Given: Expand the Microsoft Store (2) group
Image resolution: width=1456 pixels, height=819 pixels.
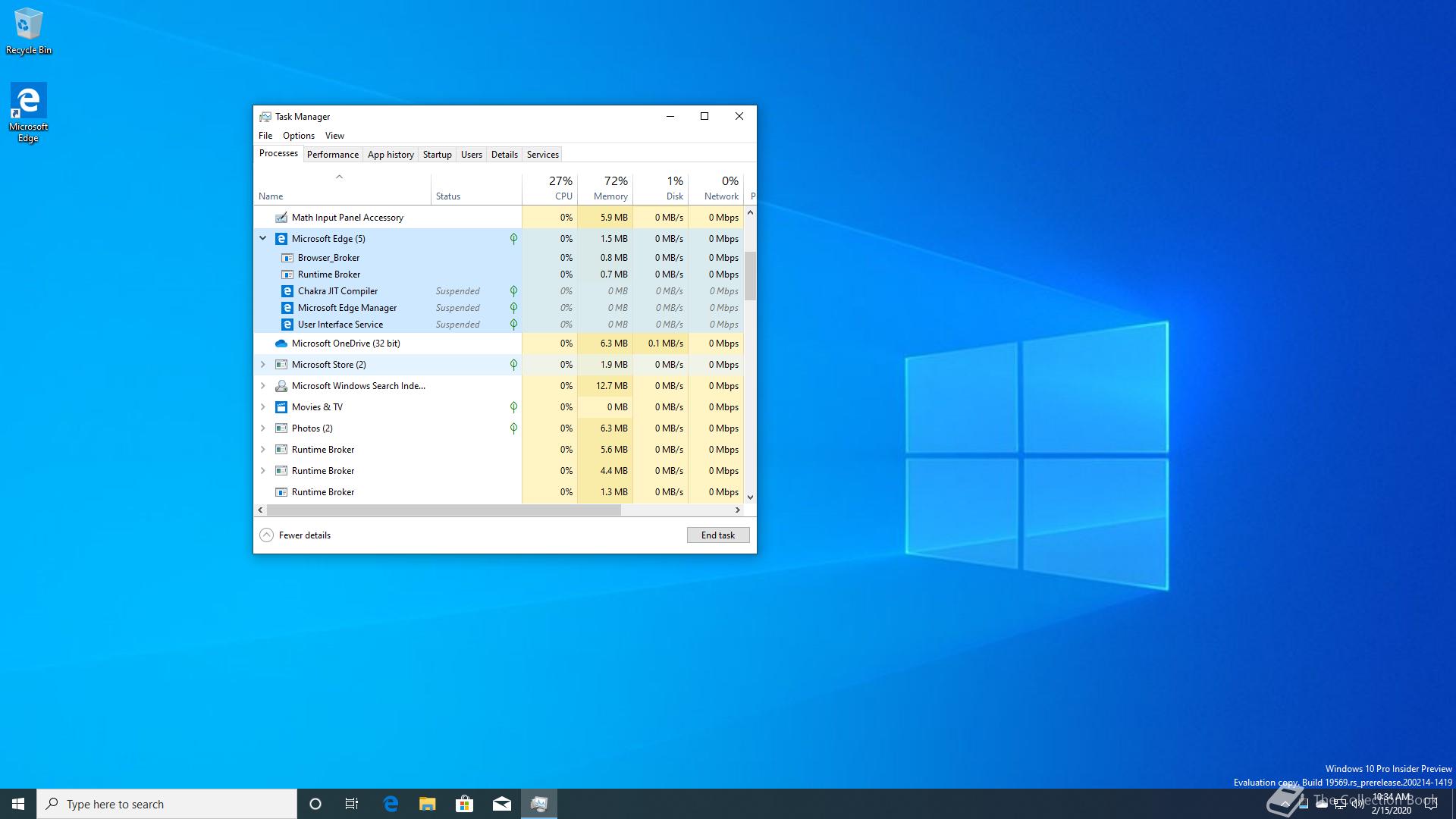Looking at the screenshot, I should click(263, 365).
